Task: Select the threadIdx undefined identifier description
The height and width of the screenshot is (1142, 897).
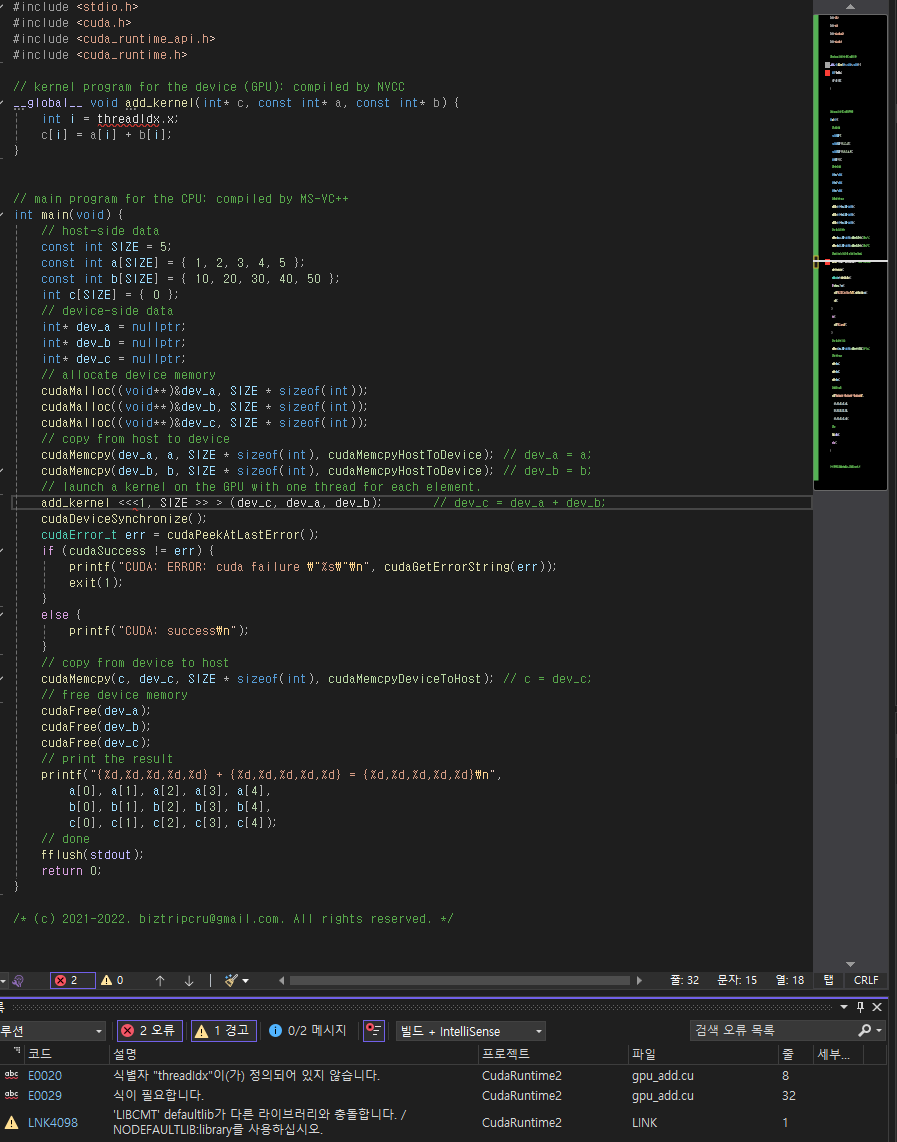Action: pos(246,1076)
